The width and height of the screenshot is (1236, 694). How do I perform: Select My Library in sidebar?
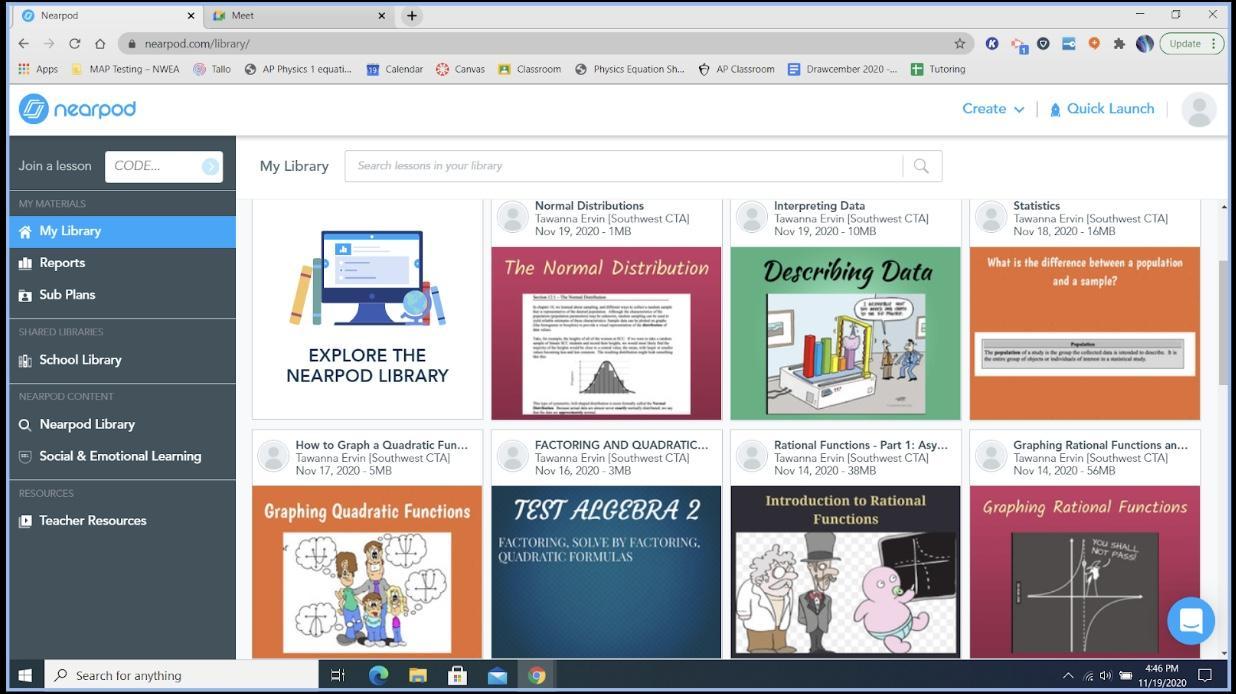(122, 231)
